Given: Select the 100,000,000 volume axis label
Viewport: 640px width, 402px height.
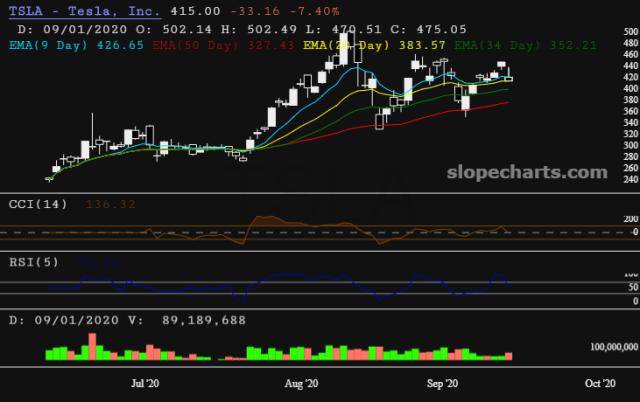Looking at the screenshot, I should (614, 347).
